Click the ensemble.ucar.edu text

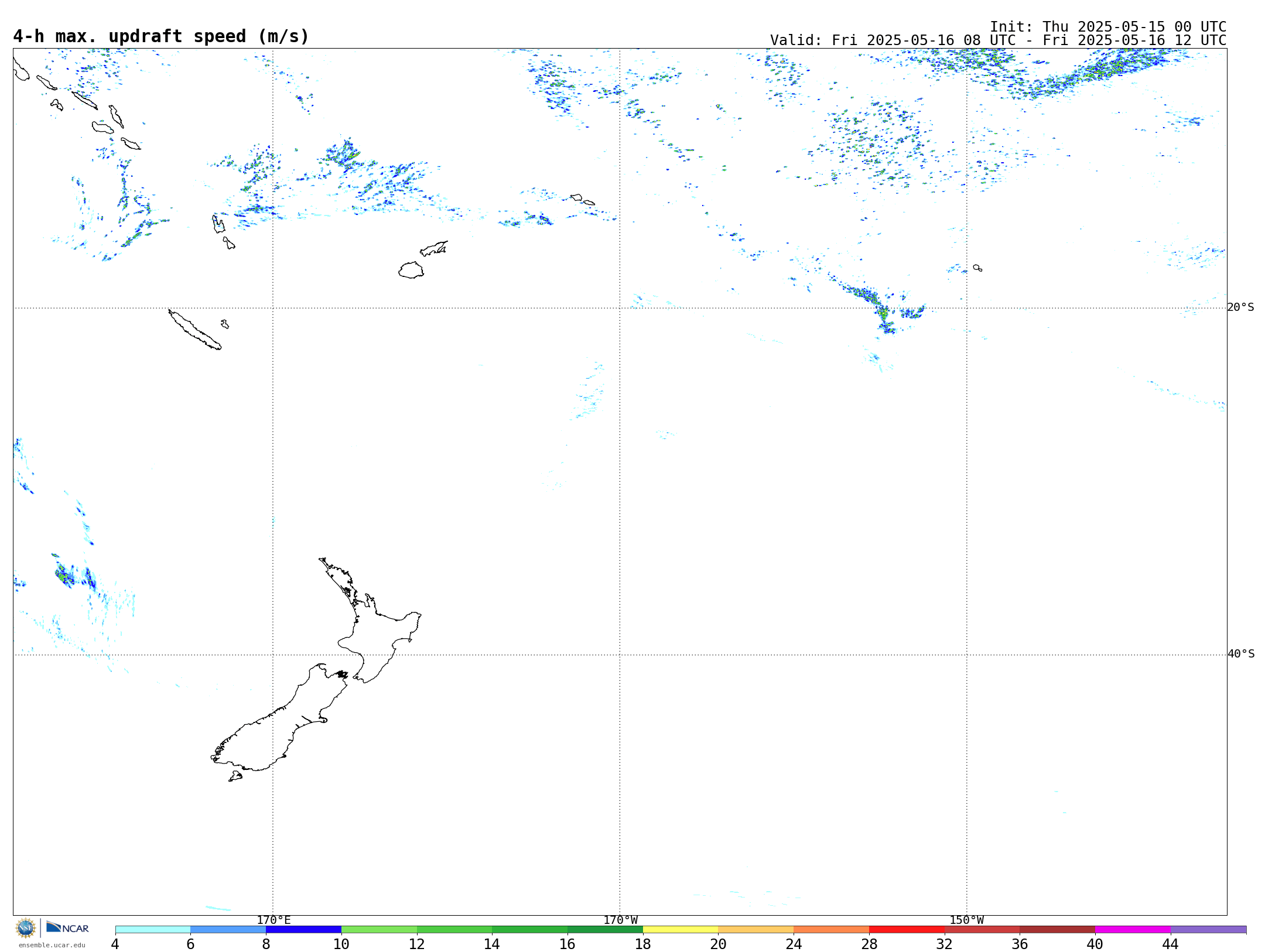[x=52, y=945]
